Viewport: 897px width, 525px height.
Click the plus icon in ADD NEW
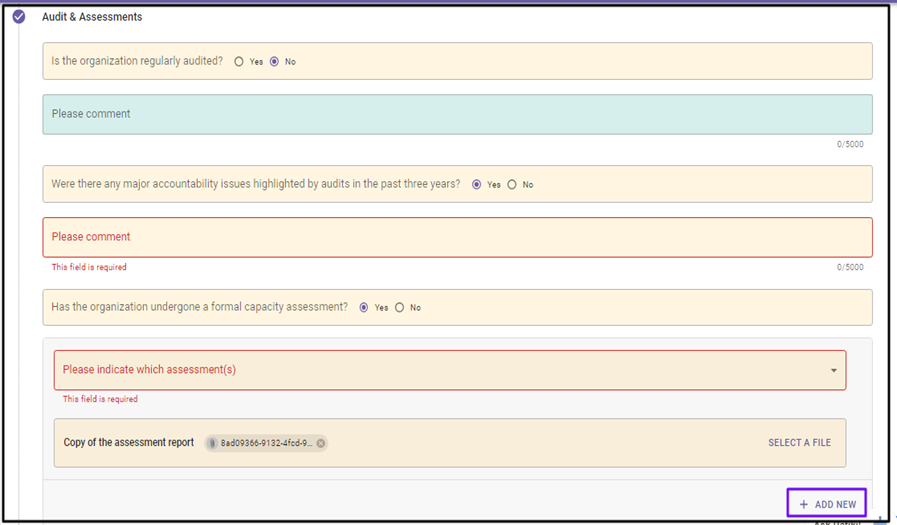click(x=804, y=505)
